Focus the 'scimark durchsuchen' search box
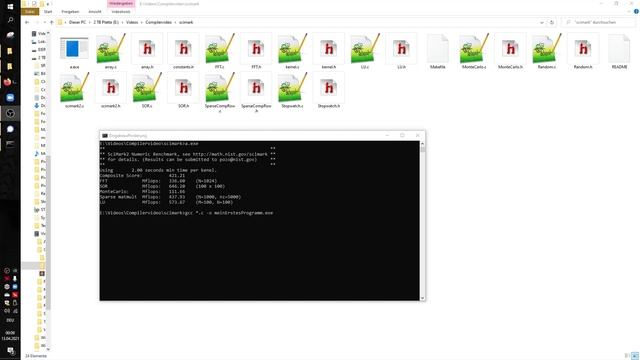The height and width of the screenshot is (360, 640). click(598, 22)
